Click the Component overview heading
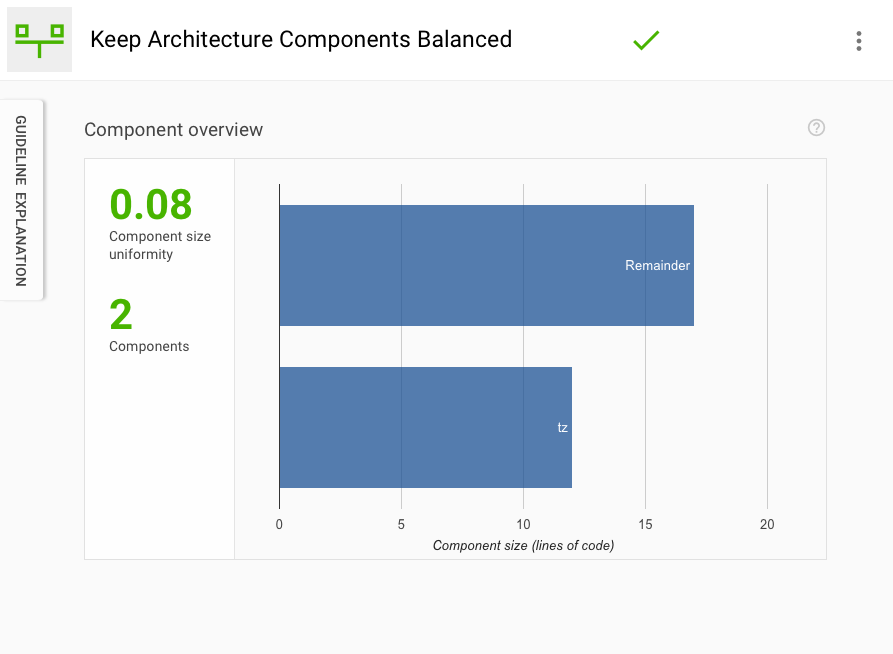 173,130
